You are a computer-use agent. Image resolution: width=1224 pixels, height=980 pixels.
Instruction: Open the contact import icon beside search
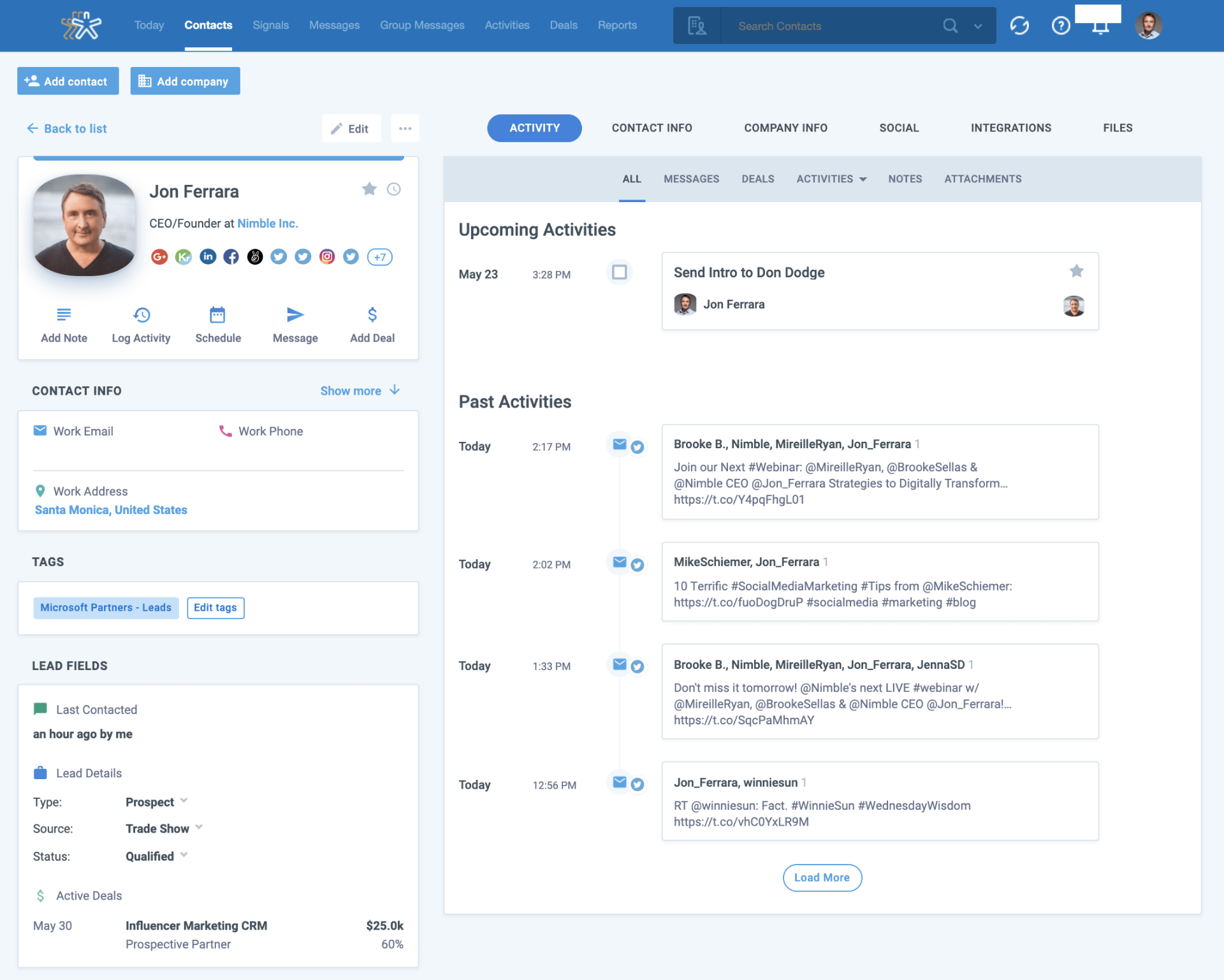click(x=697, y=26)
